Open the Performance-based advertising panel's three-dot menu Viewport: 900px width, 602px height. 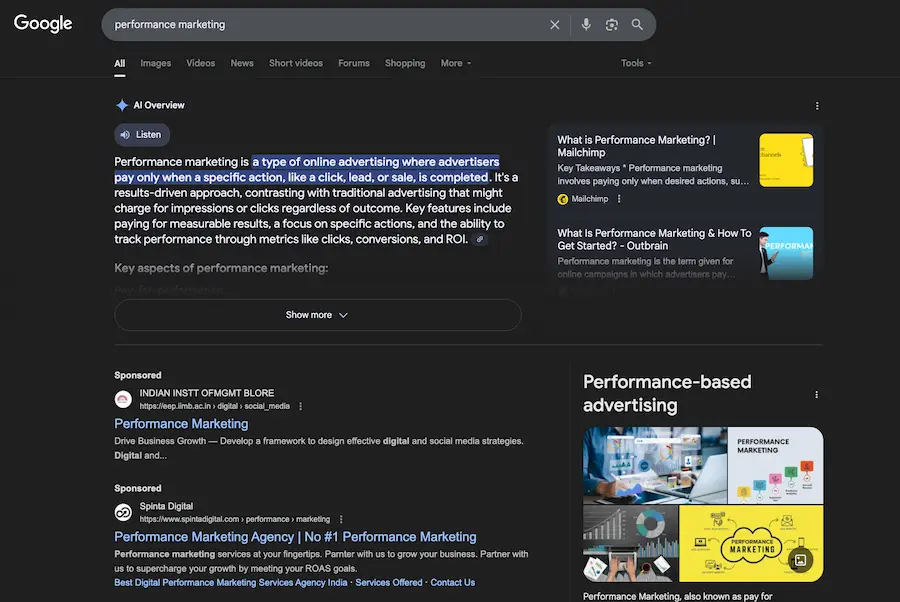point(816,395)
